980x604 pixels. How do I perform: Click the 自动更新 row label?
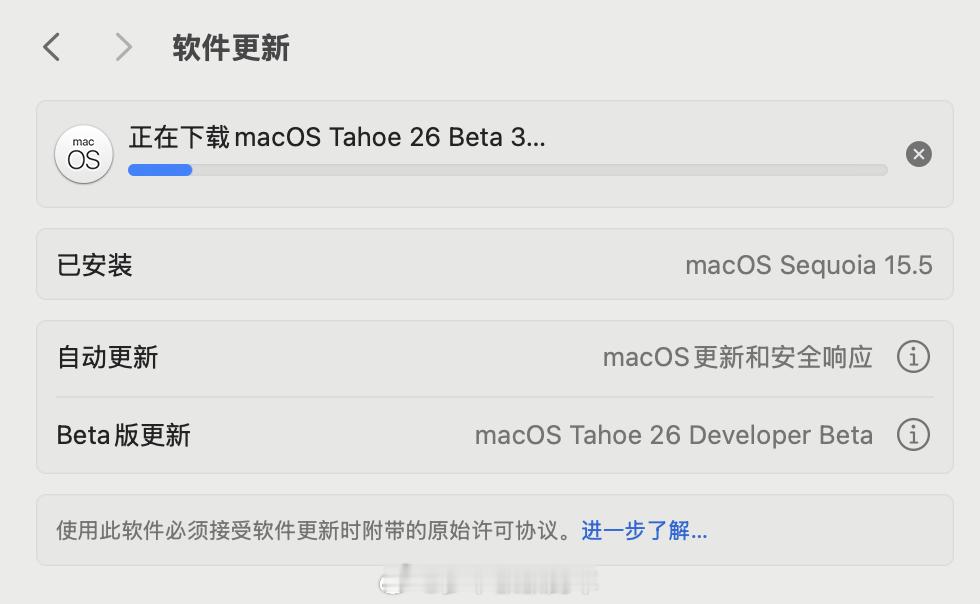point(108,358)
